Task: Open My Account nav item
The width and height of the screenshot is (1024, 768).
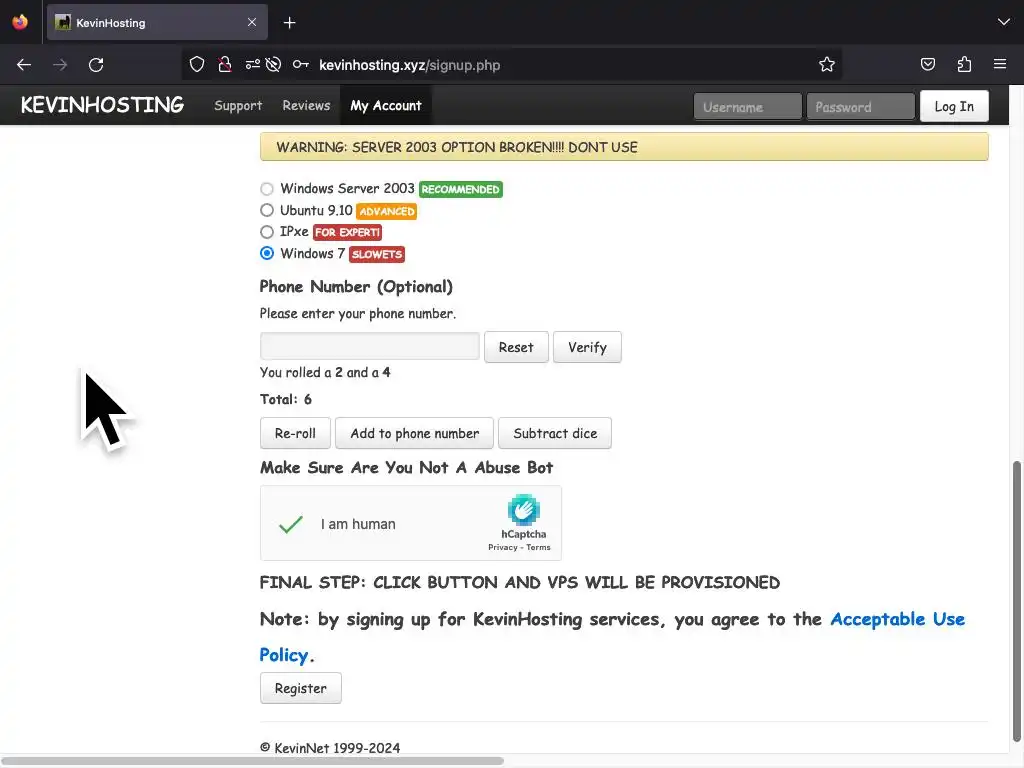Action: click(x=386, y=106)
